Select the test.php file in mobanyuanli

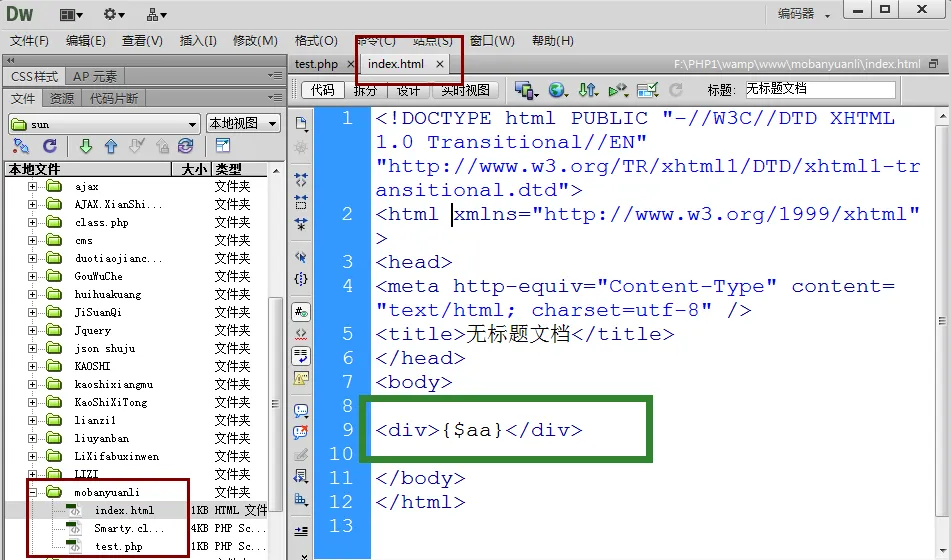click(x=118, y=546)
